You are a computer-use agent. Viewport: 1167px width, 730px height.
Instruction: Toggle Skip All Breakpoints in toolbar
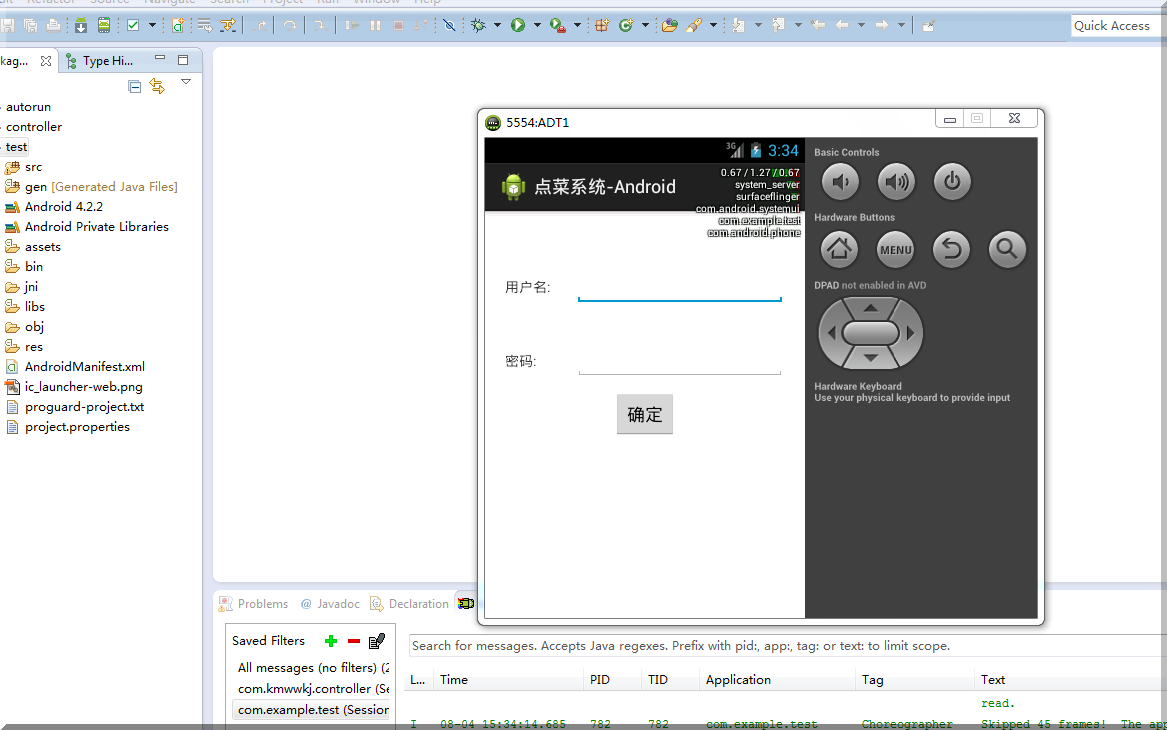[x=449, y=25]
